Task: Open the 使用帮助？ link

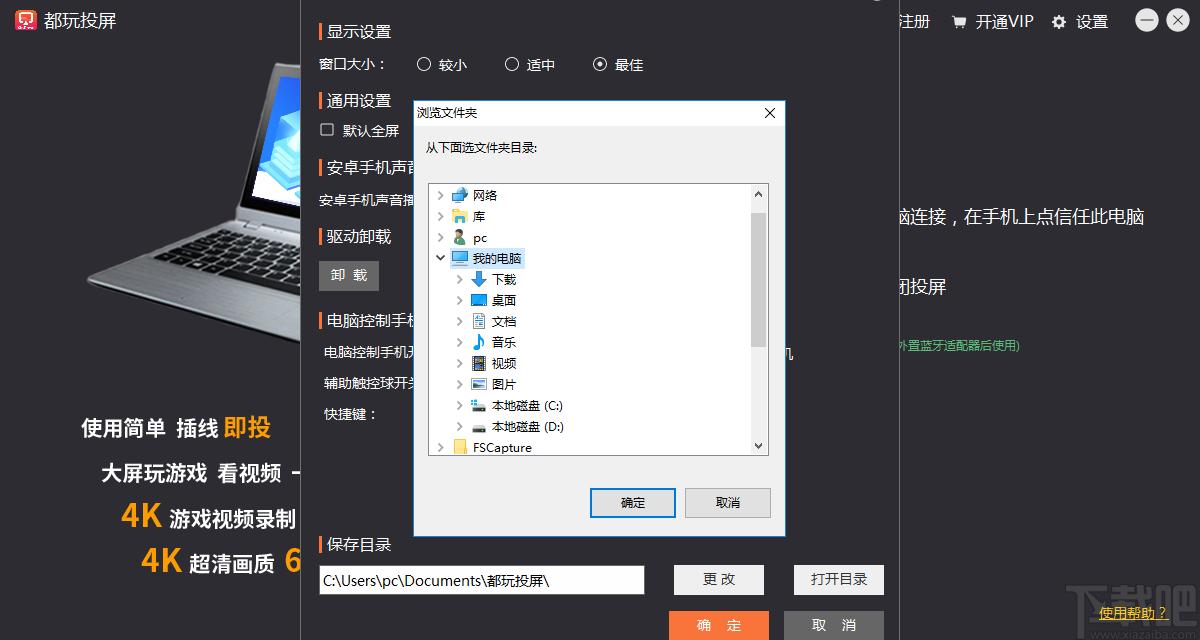Action: click(1133, 613)
